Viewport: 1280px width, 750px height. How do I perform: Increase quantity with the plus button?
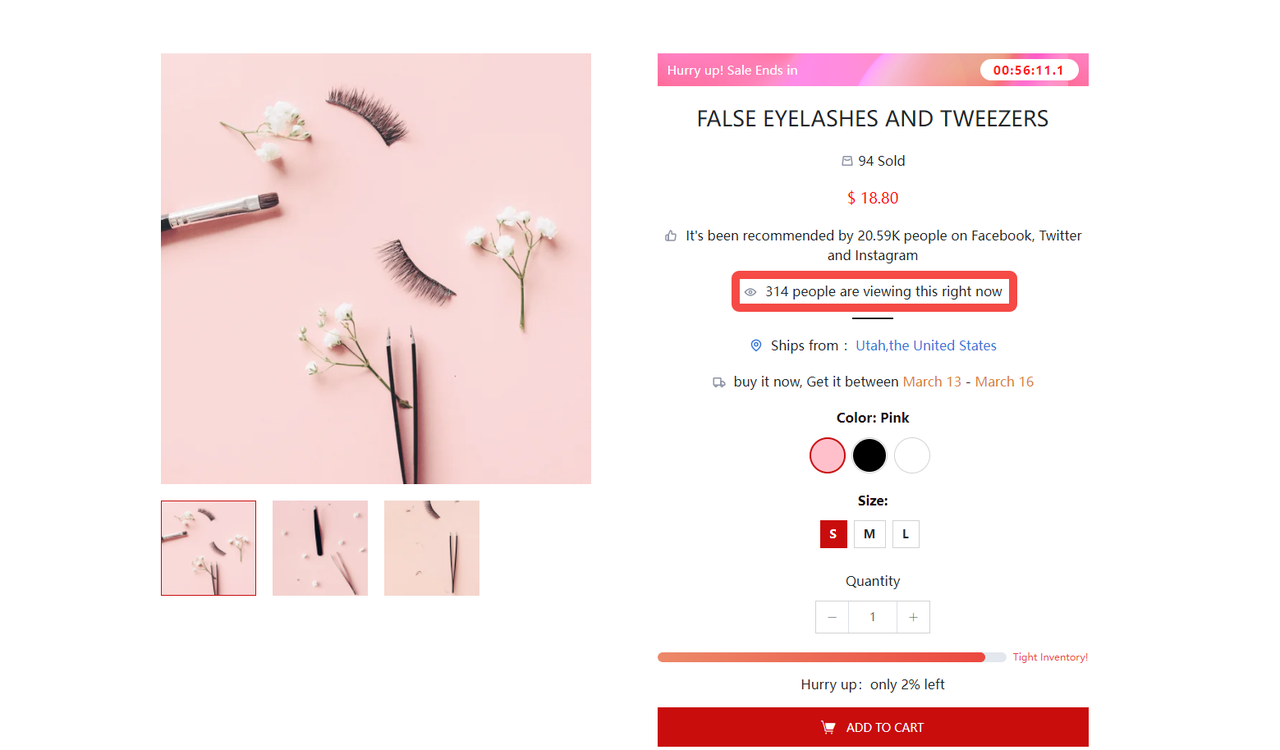click(913, 617)
